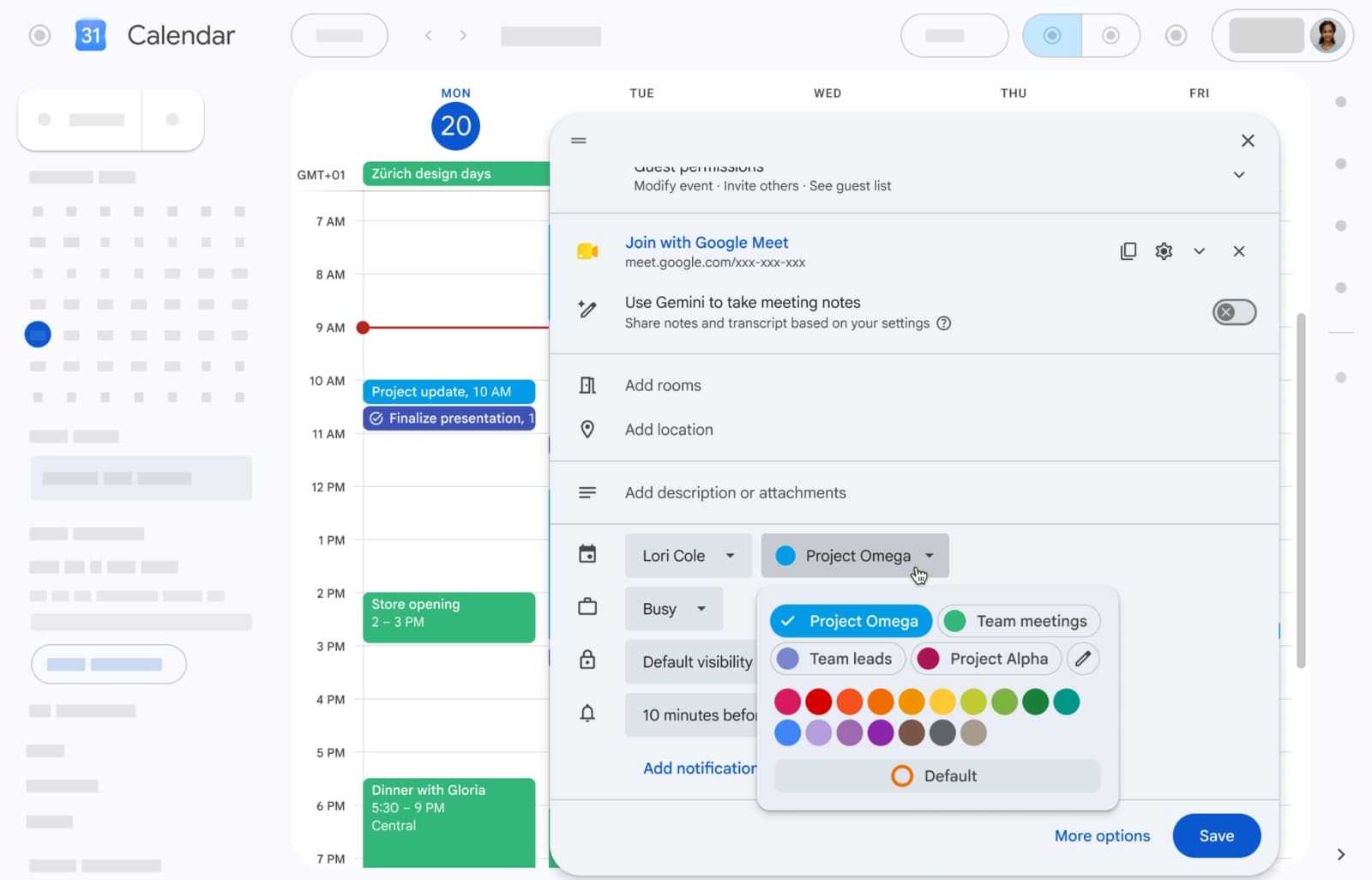1372x880 pixels.
Task: Pick the dark gray color swatch
Action: click(x=942, y=732)
